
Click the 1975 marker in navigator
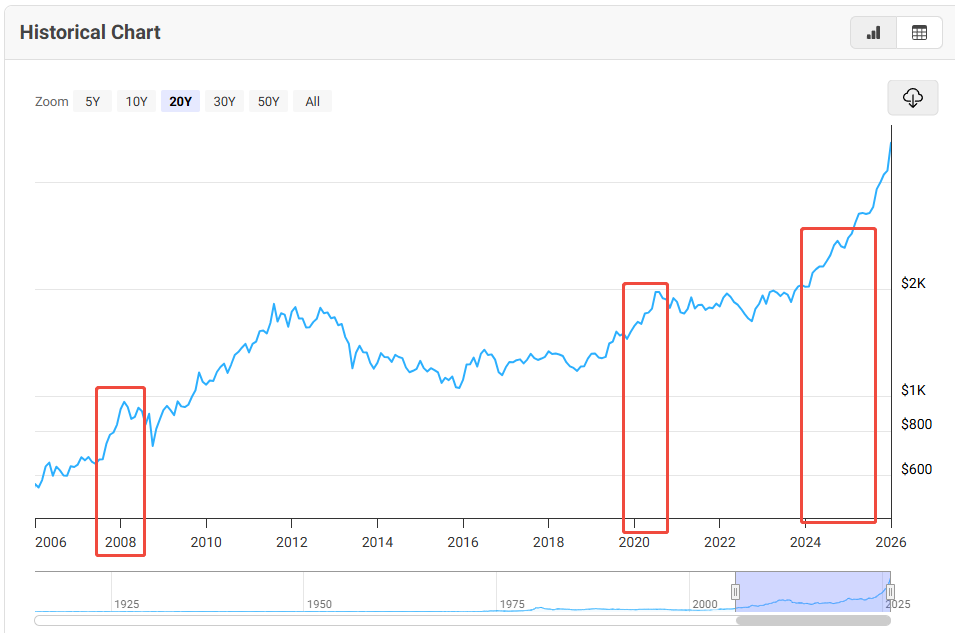pos(512,604)
